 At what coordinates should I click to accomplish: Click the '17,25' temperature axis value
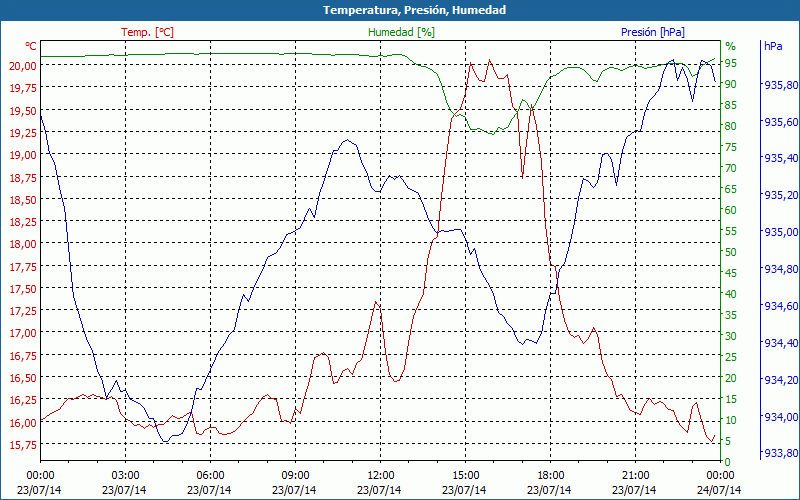coord(22,311)
